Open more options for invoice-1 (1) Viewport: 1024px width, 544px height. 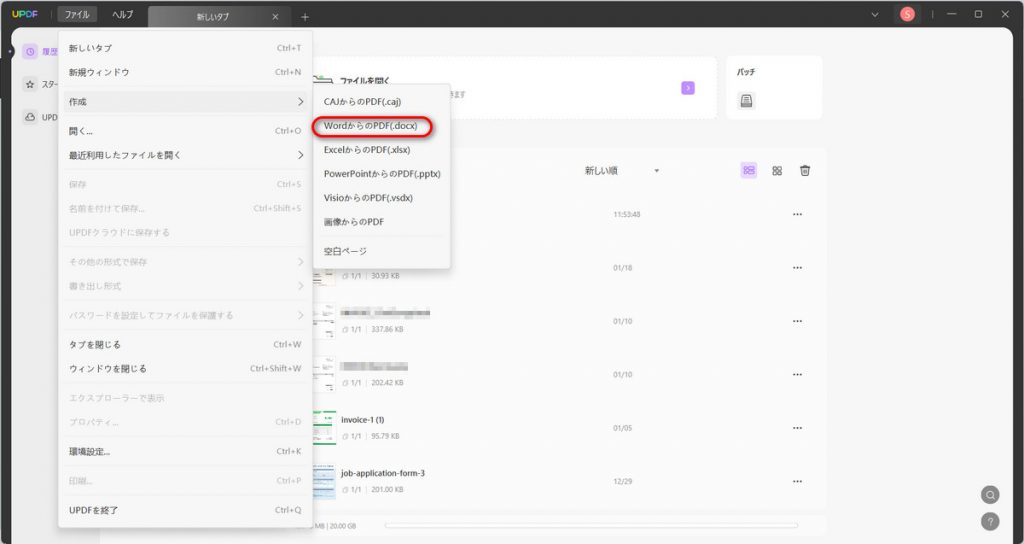(x=797, y=428)
